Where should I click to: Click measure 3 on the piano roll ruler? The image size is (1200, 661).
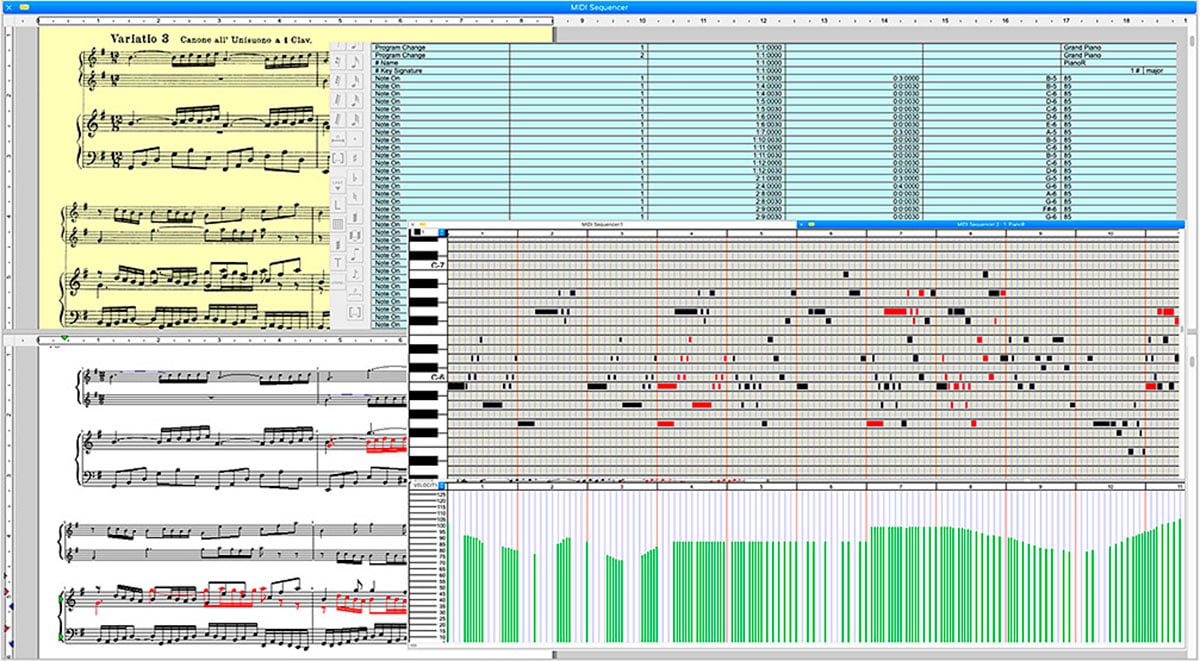[x=621, y=232]
